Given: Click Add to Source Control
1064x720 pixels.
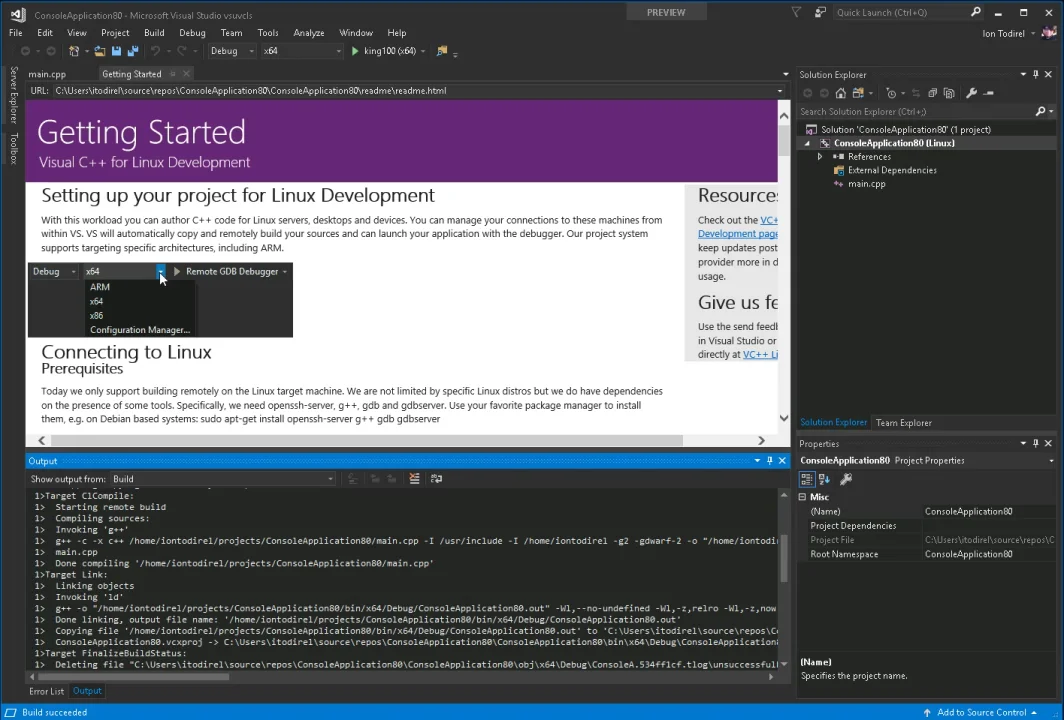Looking at the screenshot, I should pos(981,712).
